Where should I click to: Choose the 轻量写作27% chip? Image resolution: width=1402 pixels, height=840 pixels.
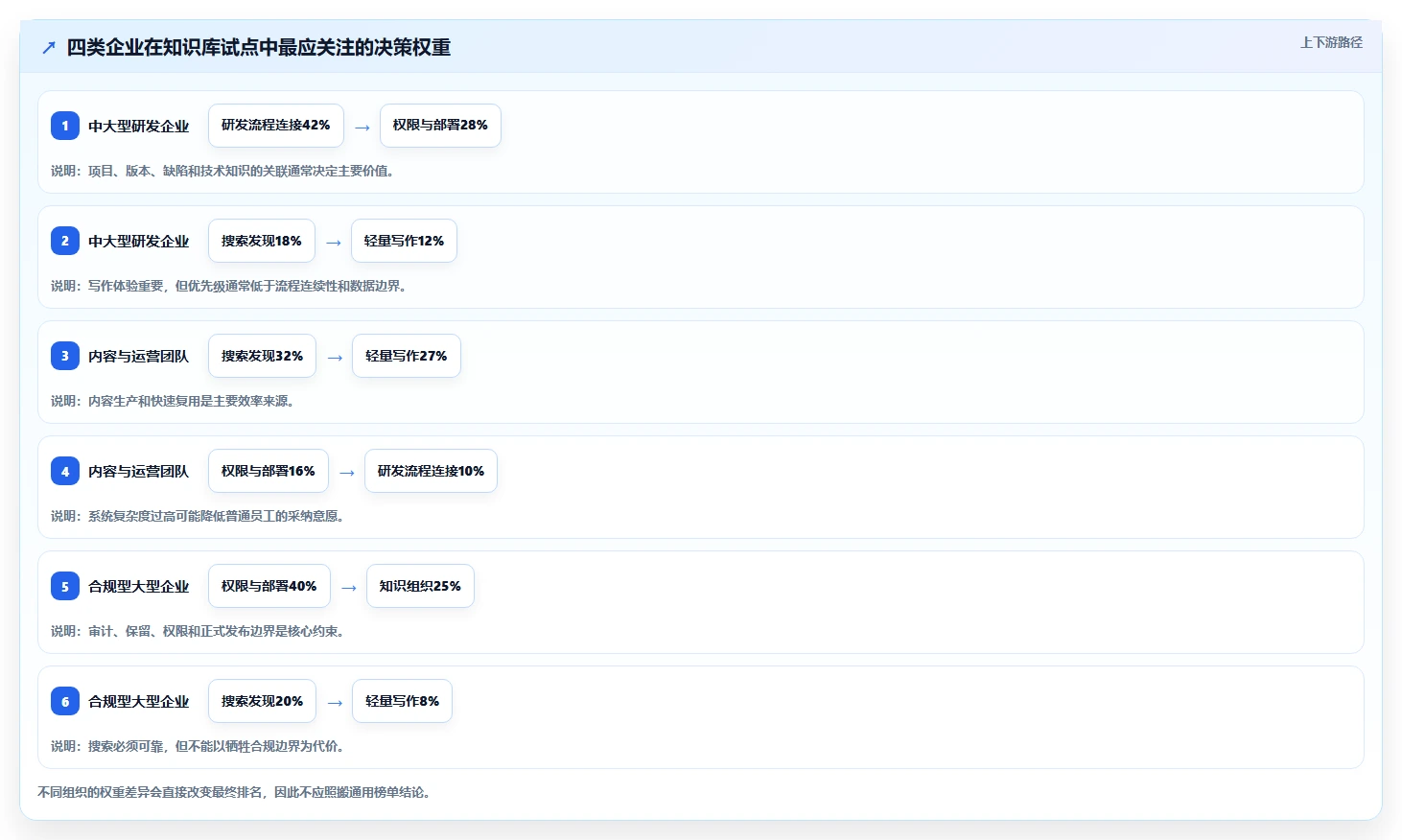click(x=407, y=356)
